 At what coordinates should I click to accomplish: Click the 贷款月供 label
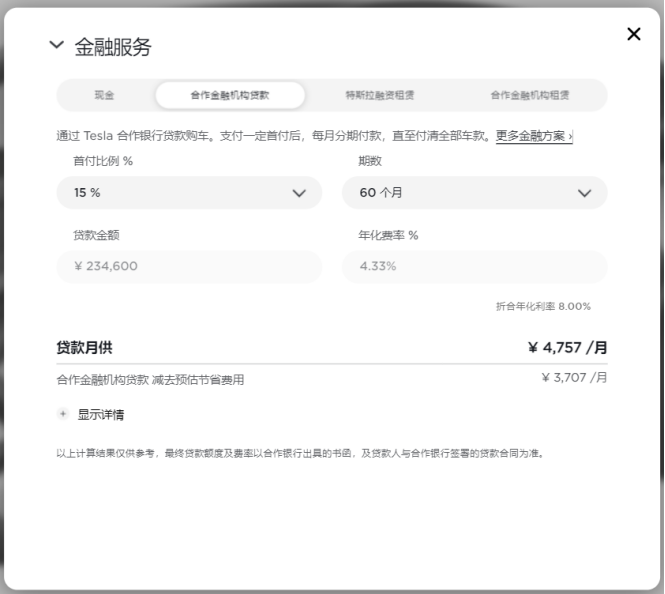(x=84, y=348)
